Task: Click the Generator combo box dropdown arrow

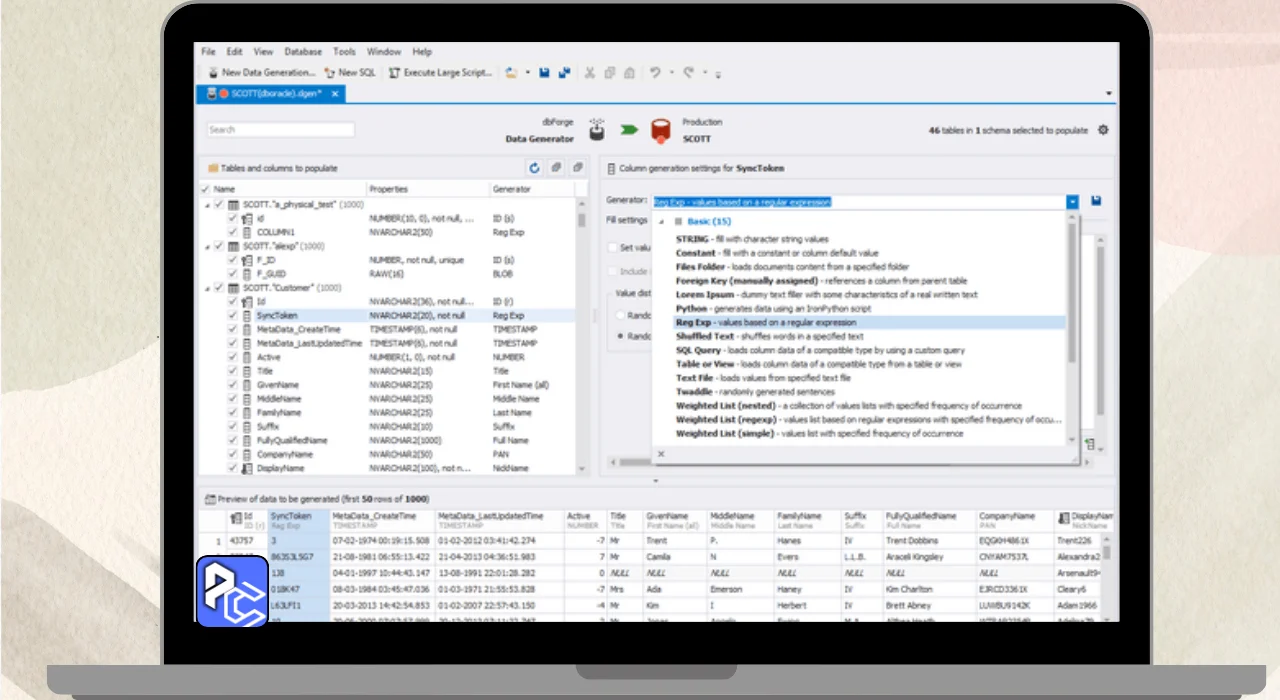Action: [x=1072, y=202]
